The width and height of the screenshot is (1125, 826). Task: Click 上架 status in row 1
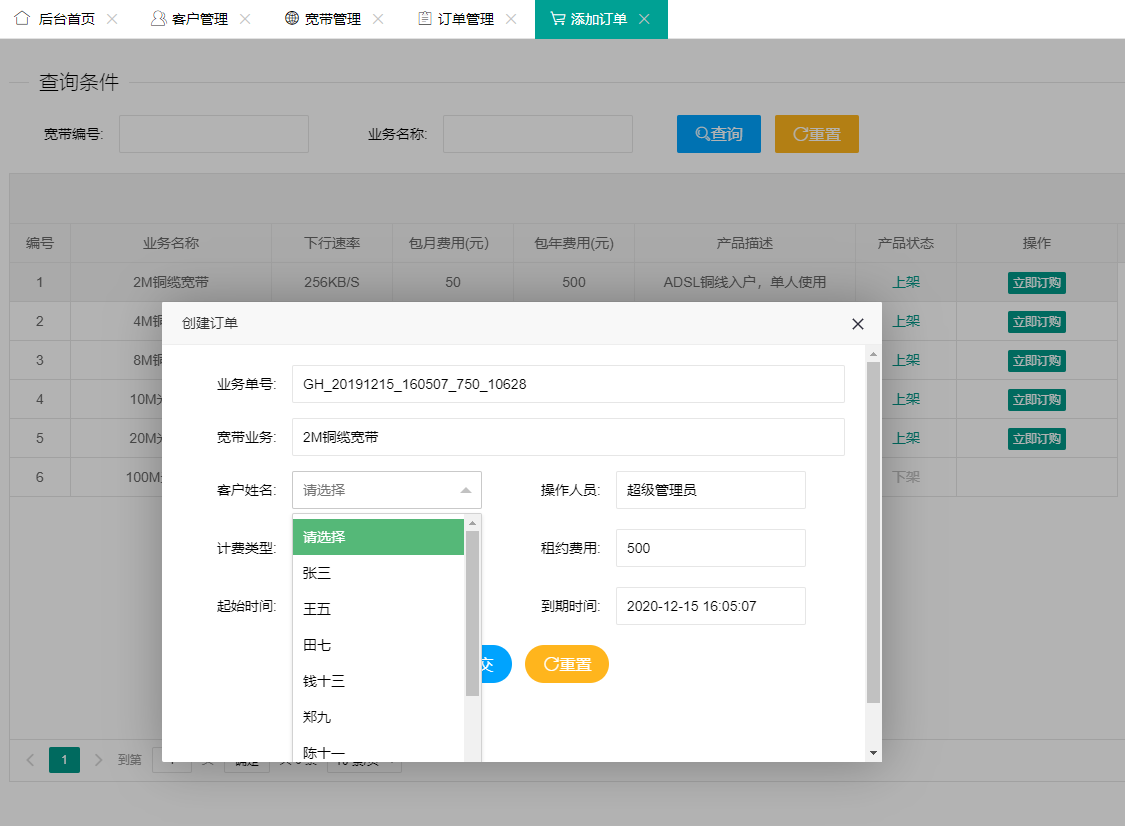[905, 282]
